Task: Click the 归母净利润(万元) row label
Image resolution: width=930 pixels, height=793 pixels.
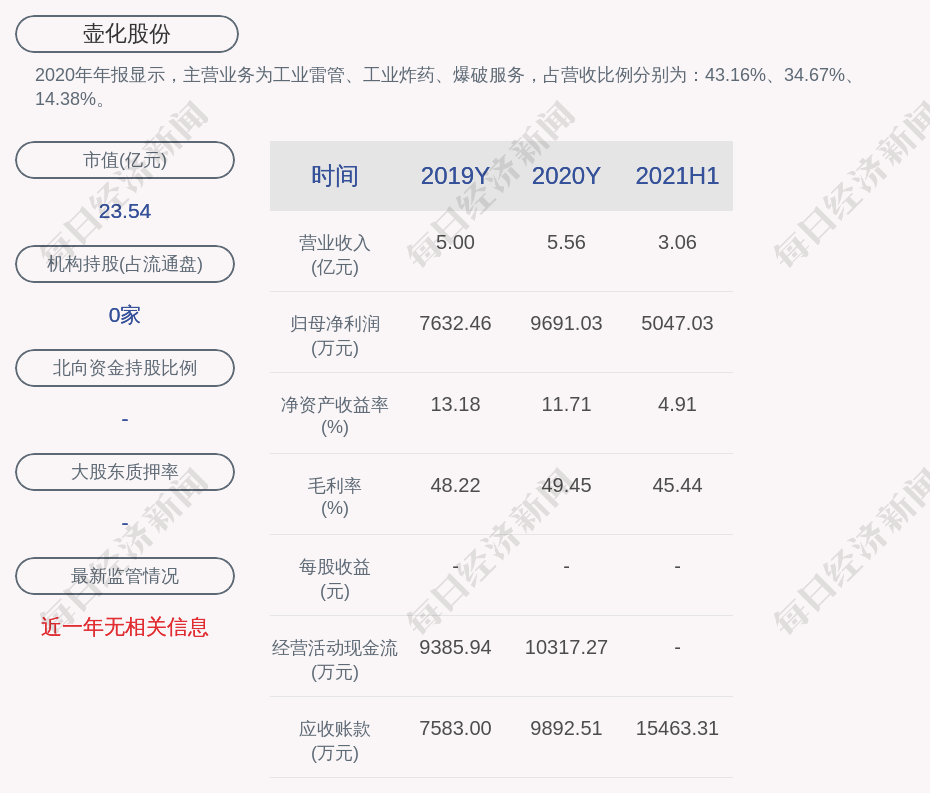Action: point(335,336)
